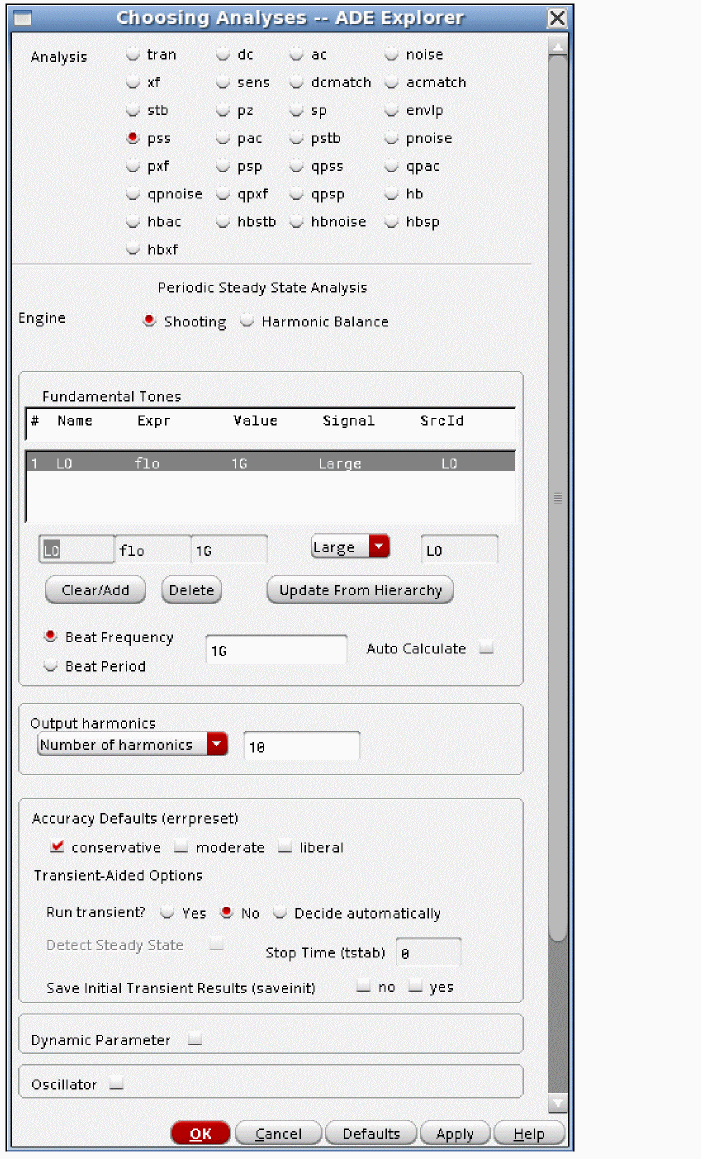
Task: Set Run transient to Yes
Action: pyautogui.click(x=168, y=913)
